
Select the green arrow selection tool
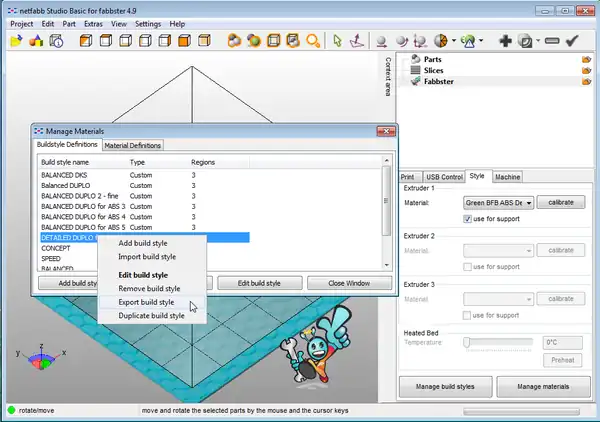(x=337, y=41)
